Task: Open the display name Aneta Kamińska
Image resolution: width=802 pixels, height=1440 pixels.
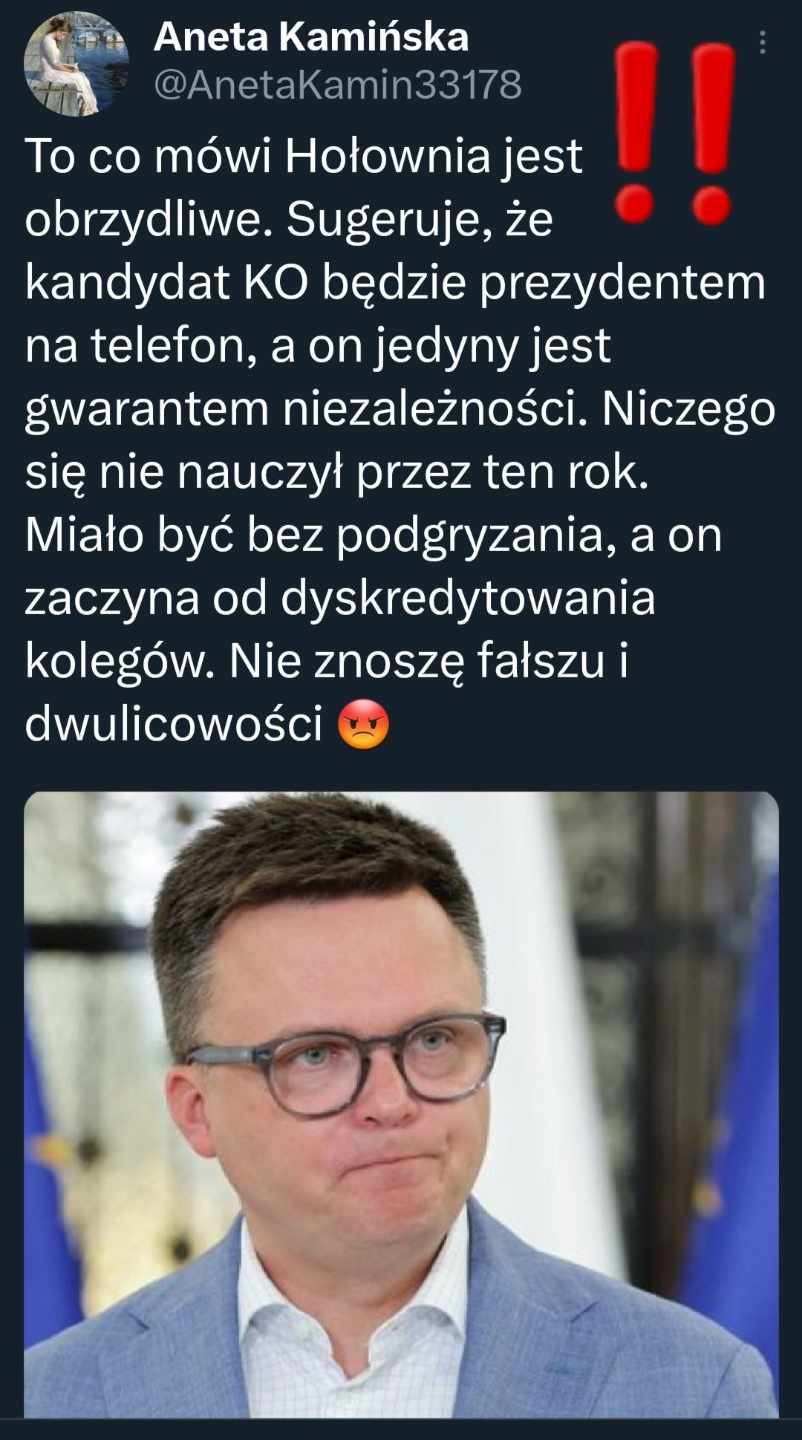Action: point(311,37)
